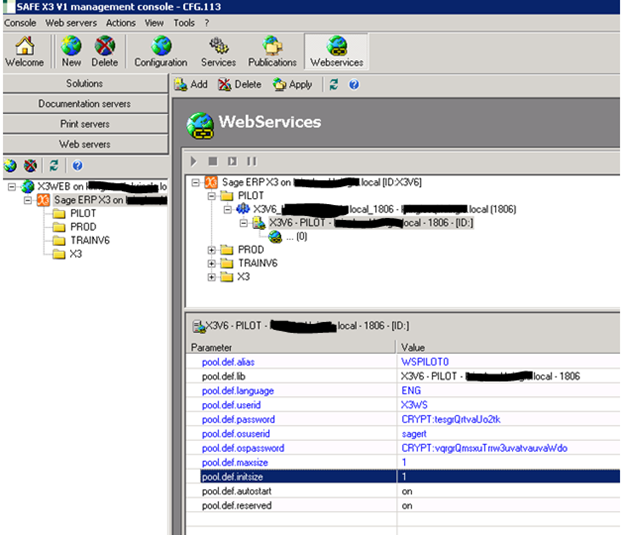Select the X3 folder in left tree
Image resolution: width=624 pixels, height=535 pixels.
[x=75, y=254]
